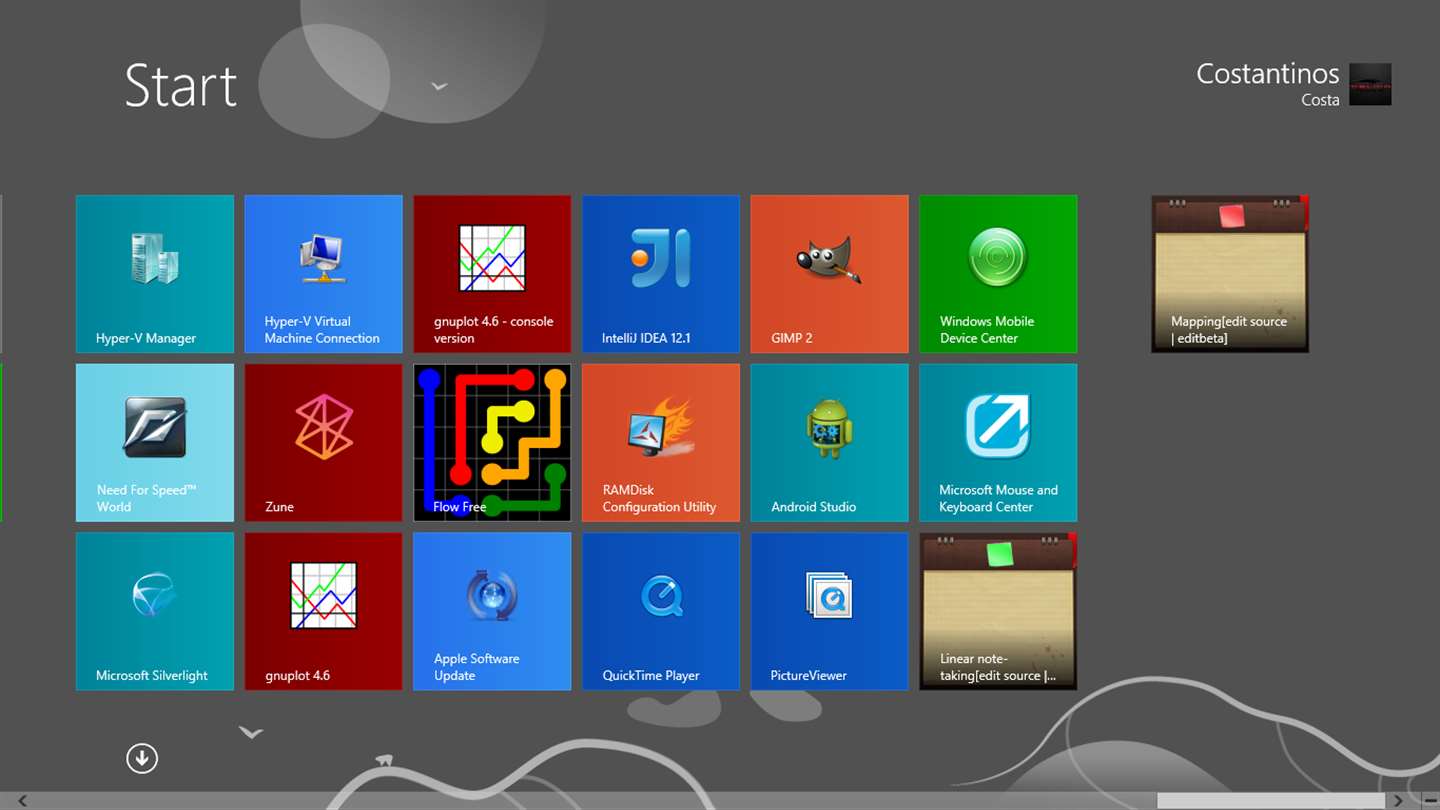The height and width of the screenshot is (810, 1440).
Task: Open Apple Software Update
Action: click(x=492, y=611)
